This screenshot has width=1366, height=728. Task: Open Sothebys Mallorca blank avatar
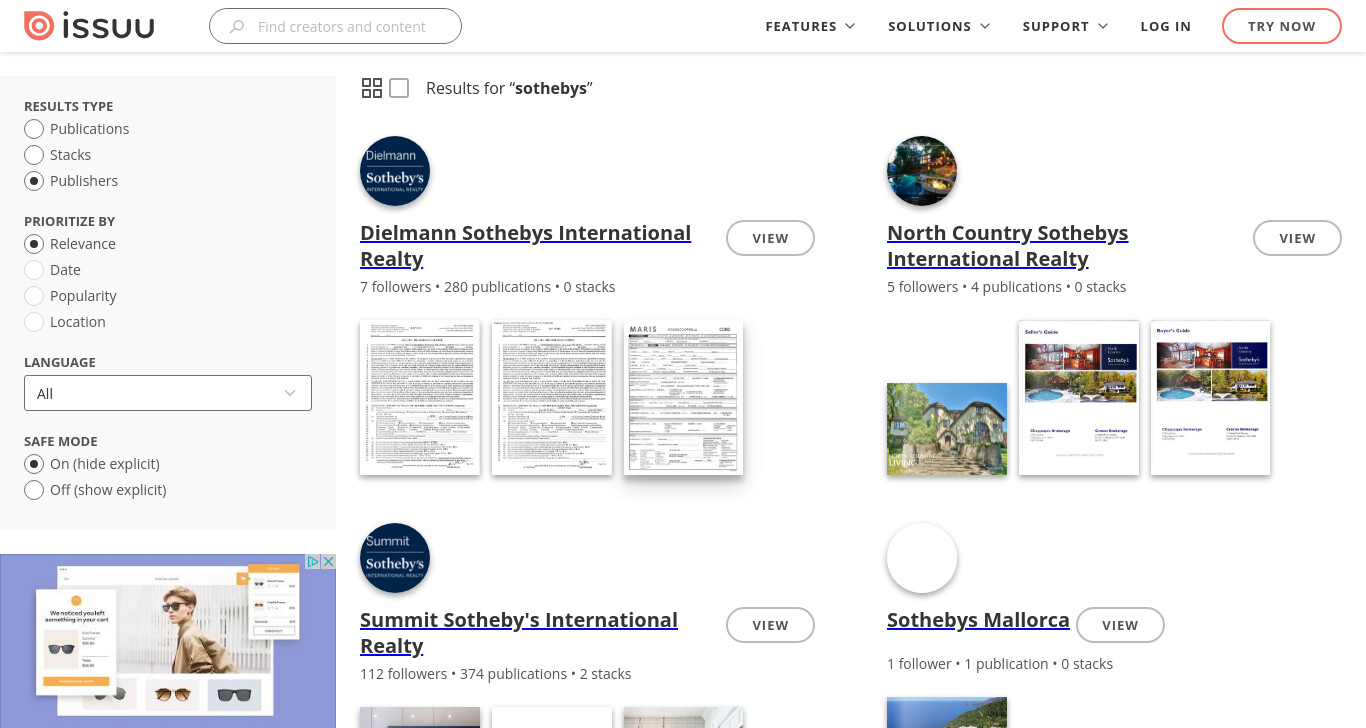922,558
